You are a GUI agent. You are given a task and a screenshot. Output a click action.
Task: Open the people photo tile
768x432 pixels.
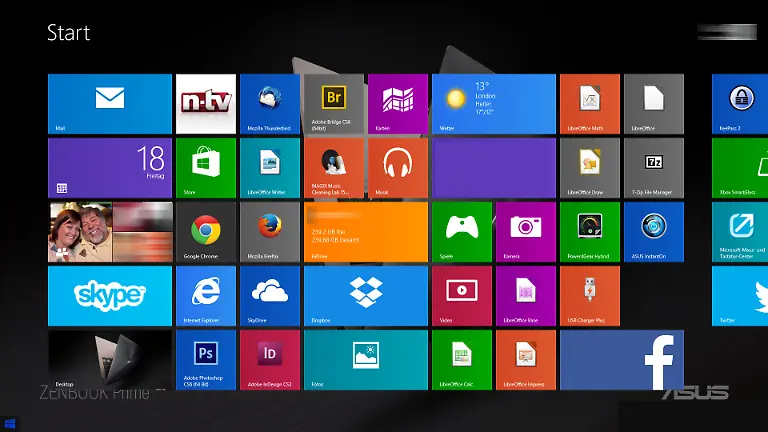pos(110,231)
